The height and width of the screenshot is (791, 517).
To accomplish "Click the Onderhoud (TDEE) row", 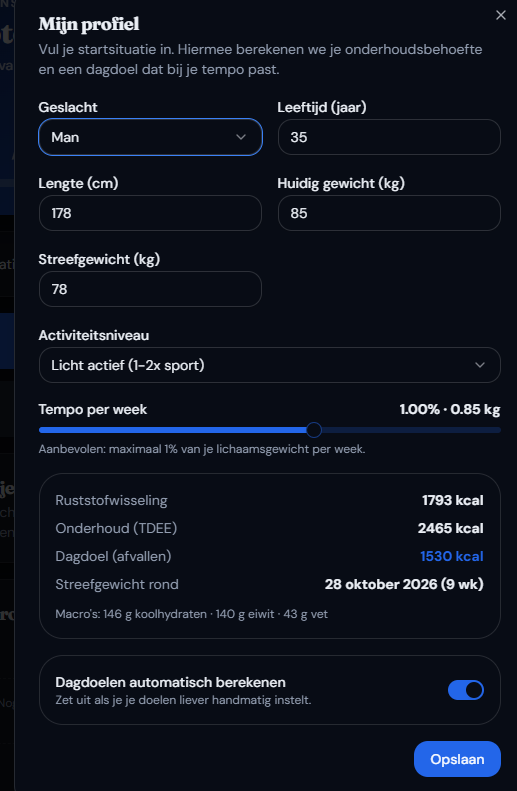I will click(x=269, y=528).
